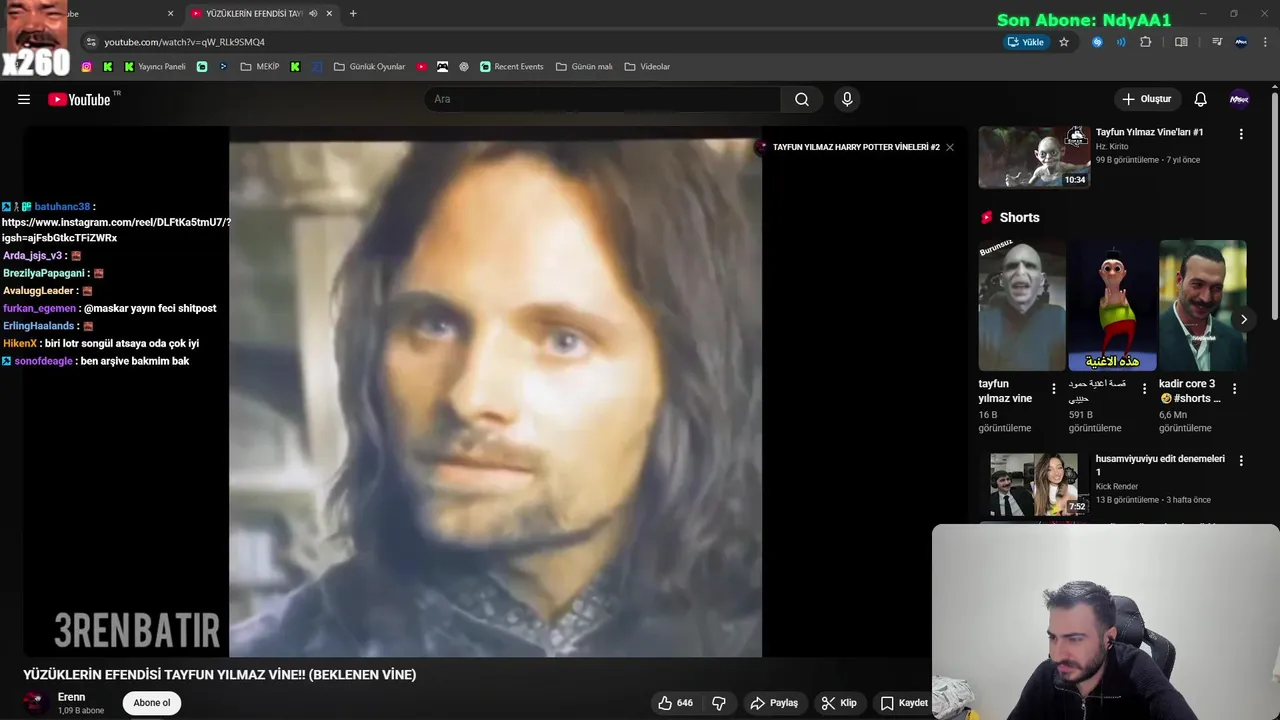
Task: Subscribe with Abone ol button
Action: tap(152, 703)
